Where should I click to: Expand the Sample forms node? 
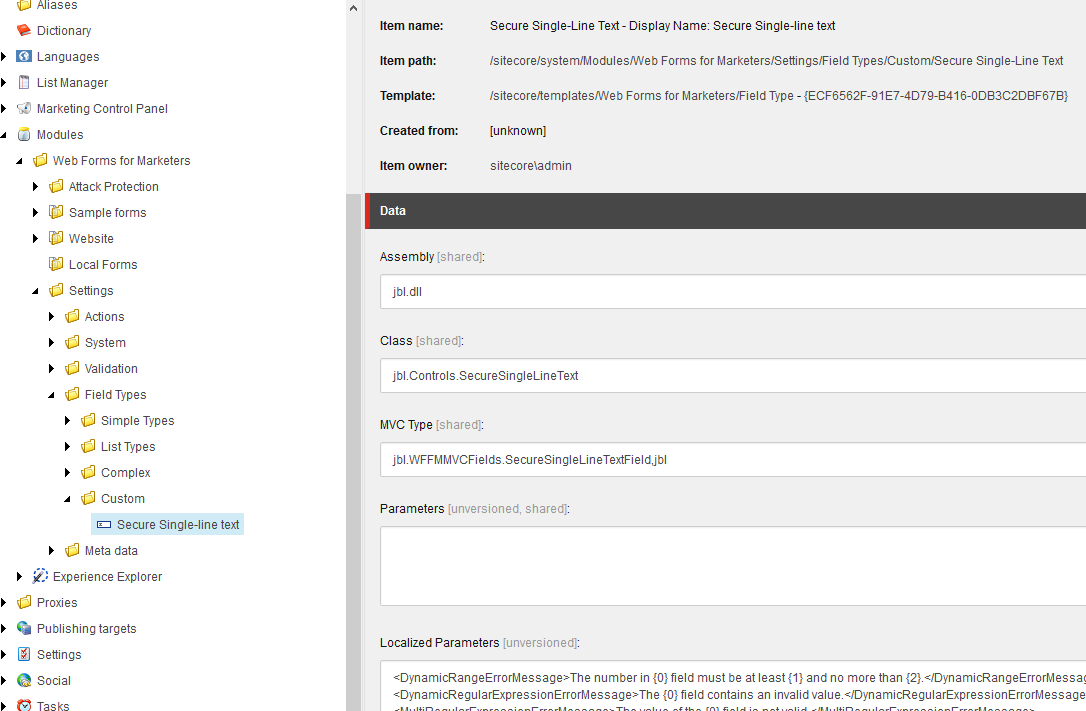coord(35,213)
